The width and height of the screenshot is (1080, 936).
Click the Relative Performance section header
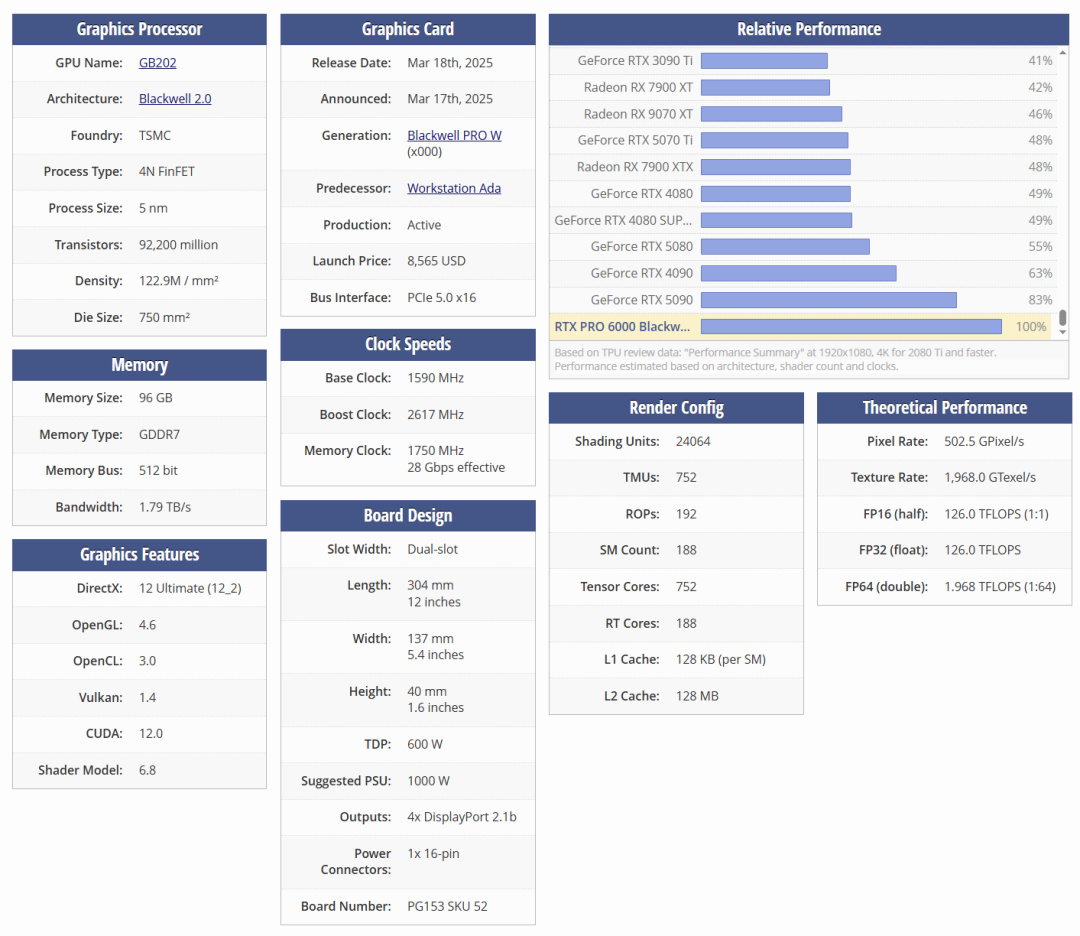(x=809, y=29)
